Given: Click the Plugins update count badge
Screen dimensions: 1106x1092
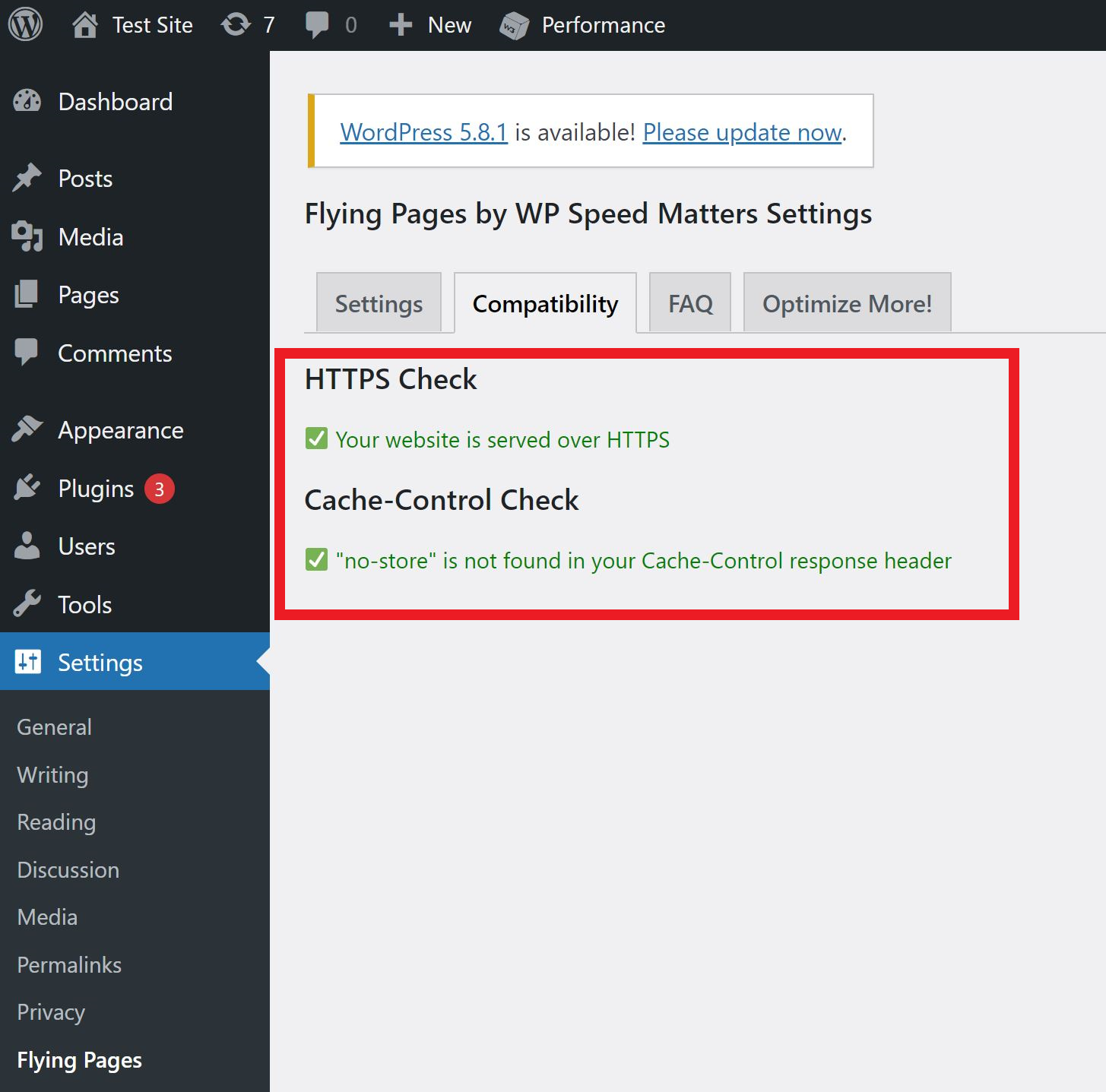Looking at the screenshot, I should tap(160, 489).
